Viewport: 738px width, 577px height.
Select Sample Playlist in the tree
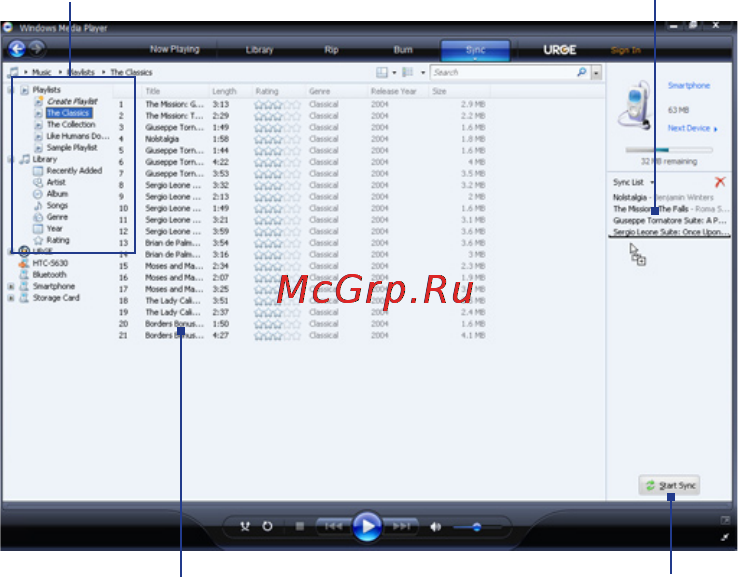pos(72,147)
